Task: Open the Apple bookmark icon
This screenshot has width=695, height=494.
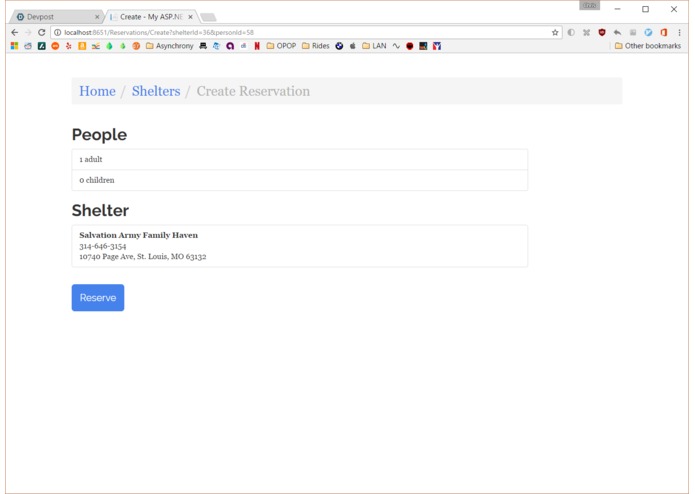Action: [x=353, y=46]
